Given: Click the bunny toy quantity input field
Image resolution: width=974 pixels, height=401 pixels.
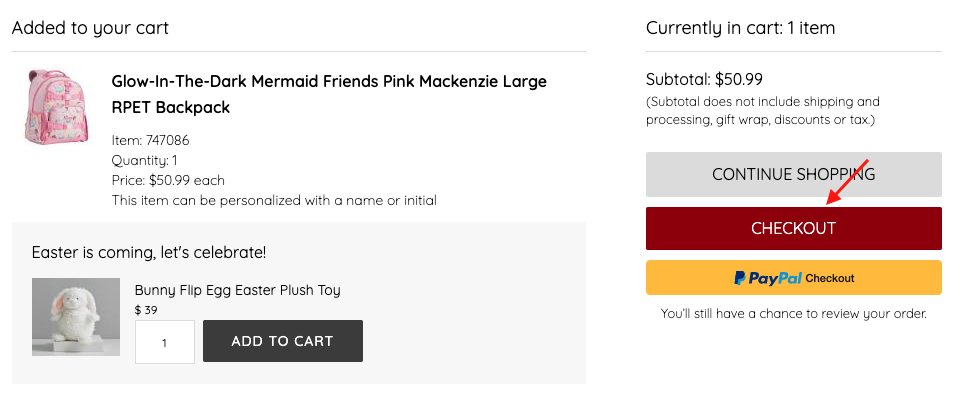Looking at the screenshot, I should coord(164,342).
